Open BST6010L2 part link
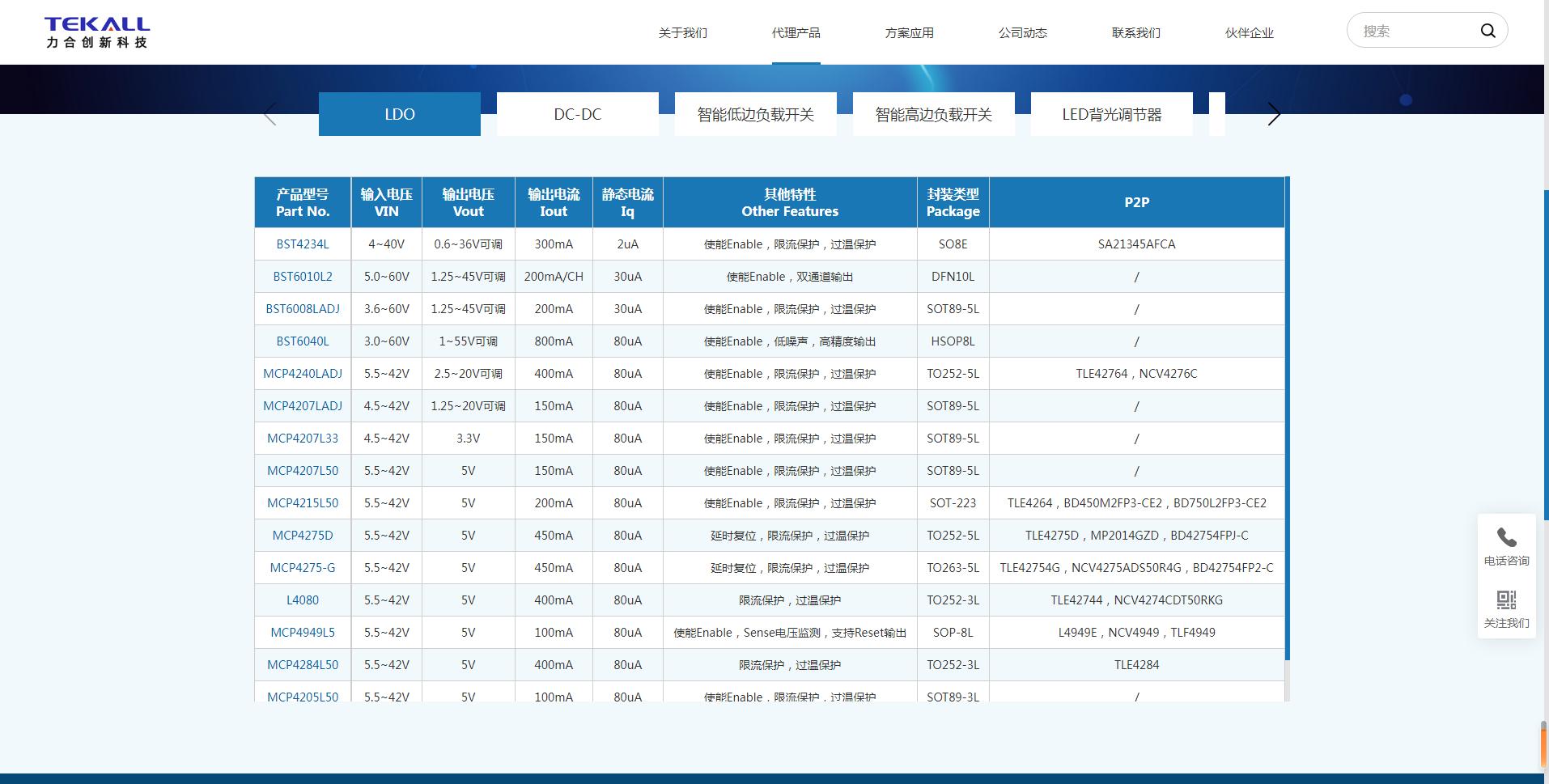The image size is (1549, 784). [303, 276]
